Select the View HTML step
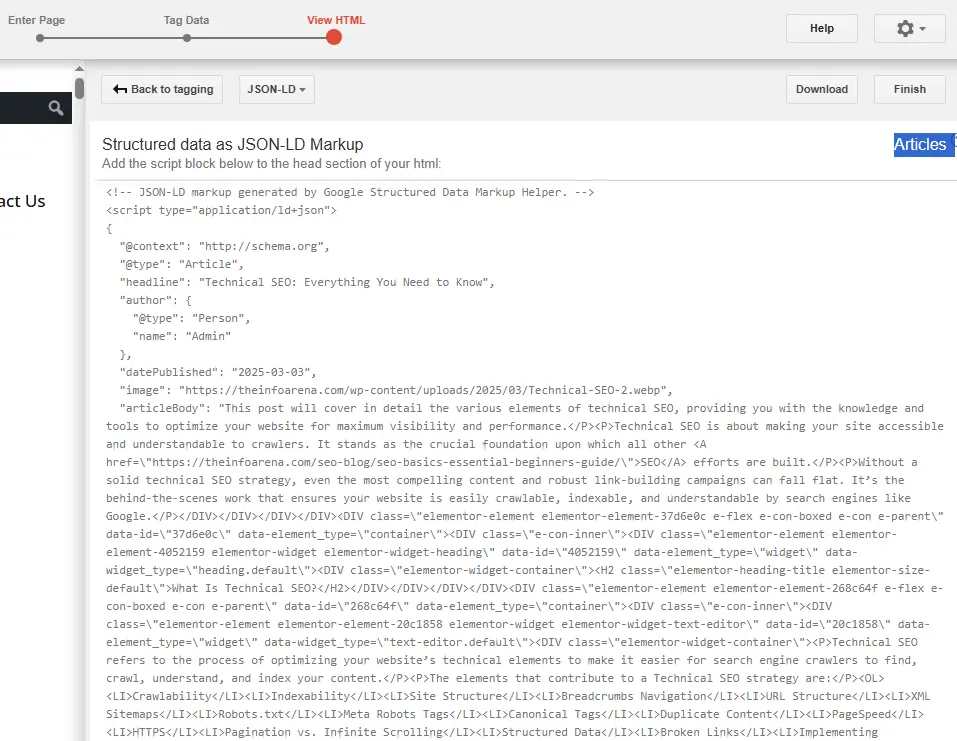 tap(336, 20)
